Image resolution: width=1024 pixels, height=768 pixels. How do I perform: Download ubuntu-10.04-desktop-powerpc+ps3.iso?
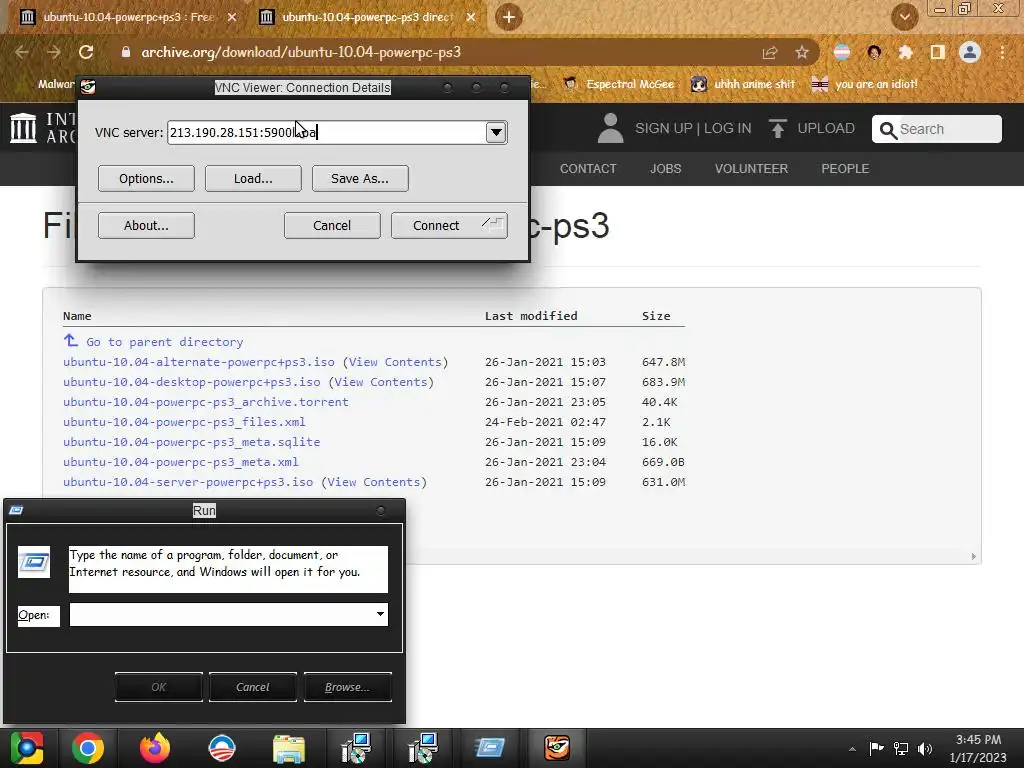[191, 382]
